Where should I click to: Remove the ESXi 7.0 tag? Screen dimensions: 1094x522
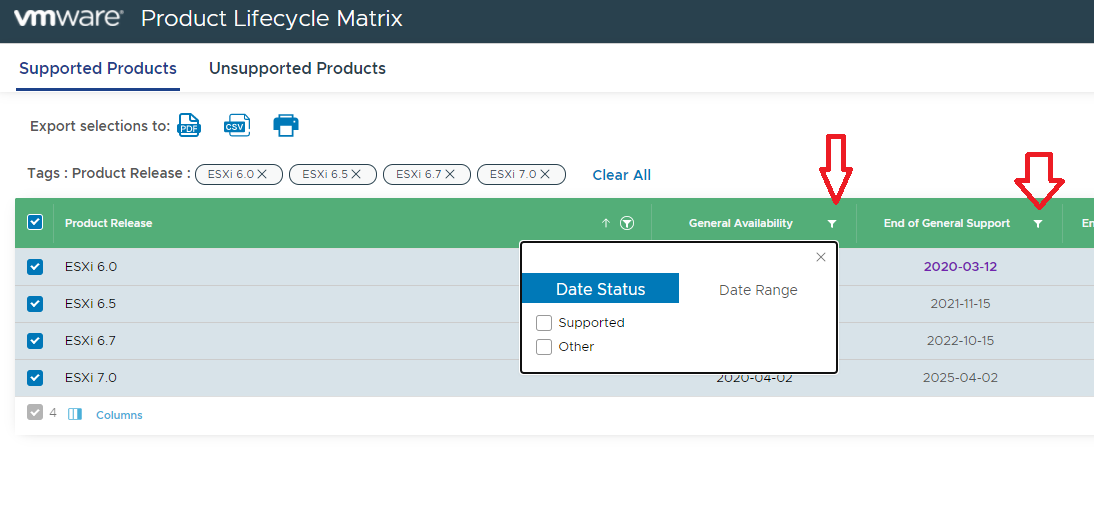coord(545,174)
